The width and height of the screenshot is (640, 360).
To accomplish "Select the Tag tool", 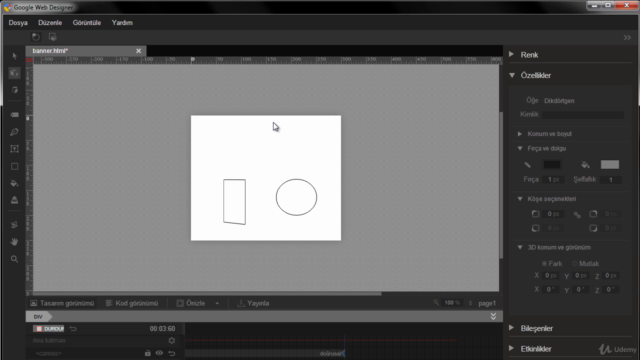I will point(15,115).
